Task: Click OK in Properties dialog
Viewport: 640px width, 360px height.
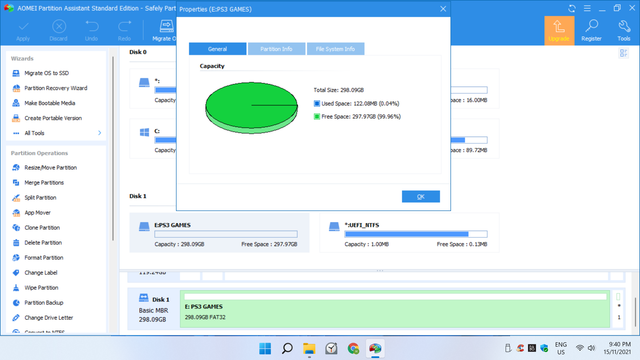Action: pos(421,197)
